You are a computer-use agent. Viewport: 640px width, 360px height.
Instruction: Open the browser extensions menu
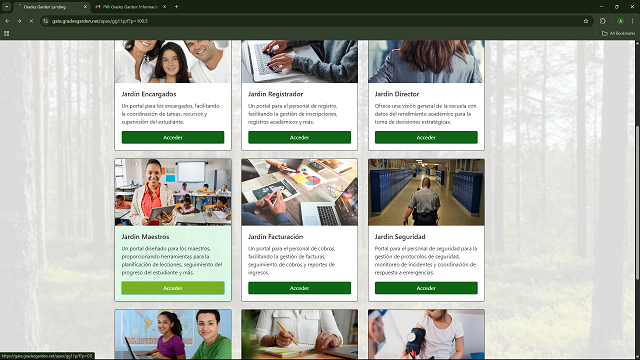[x=603, y=21]
